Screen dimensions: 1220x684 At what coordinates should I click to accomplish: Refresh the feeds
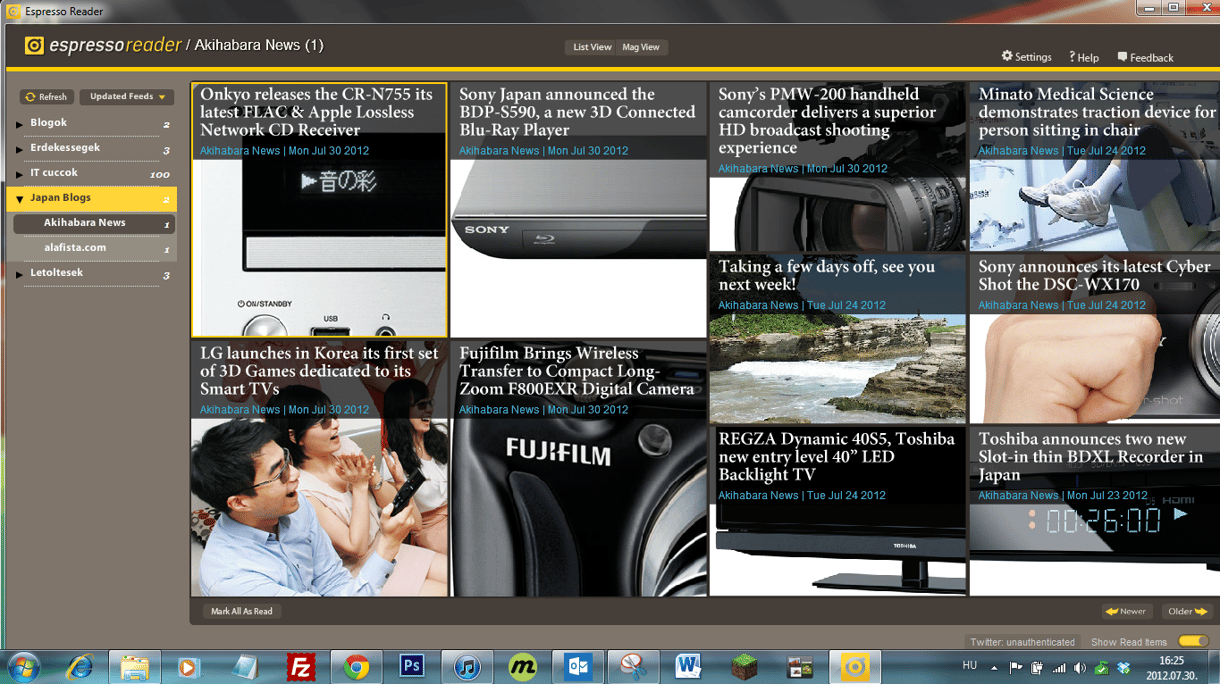[x=47, y=97]
